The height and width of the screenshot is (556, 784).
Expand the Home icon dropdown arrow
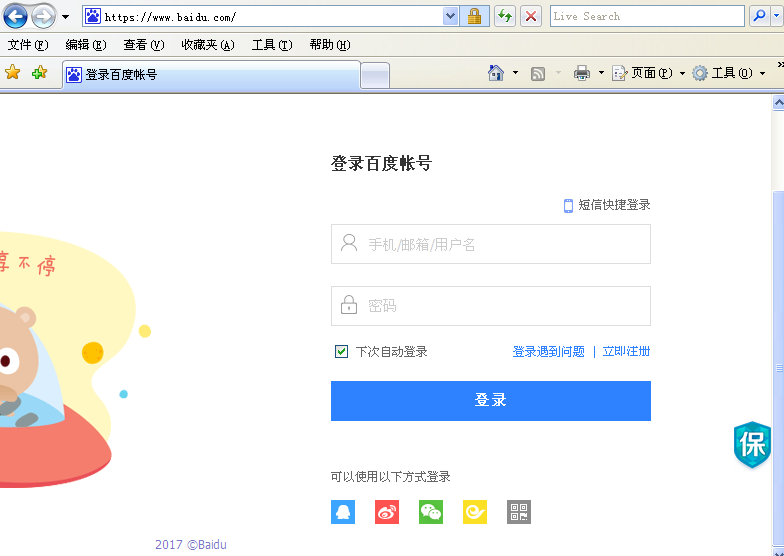click(x=516, y=73)
